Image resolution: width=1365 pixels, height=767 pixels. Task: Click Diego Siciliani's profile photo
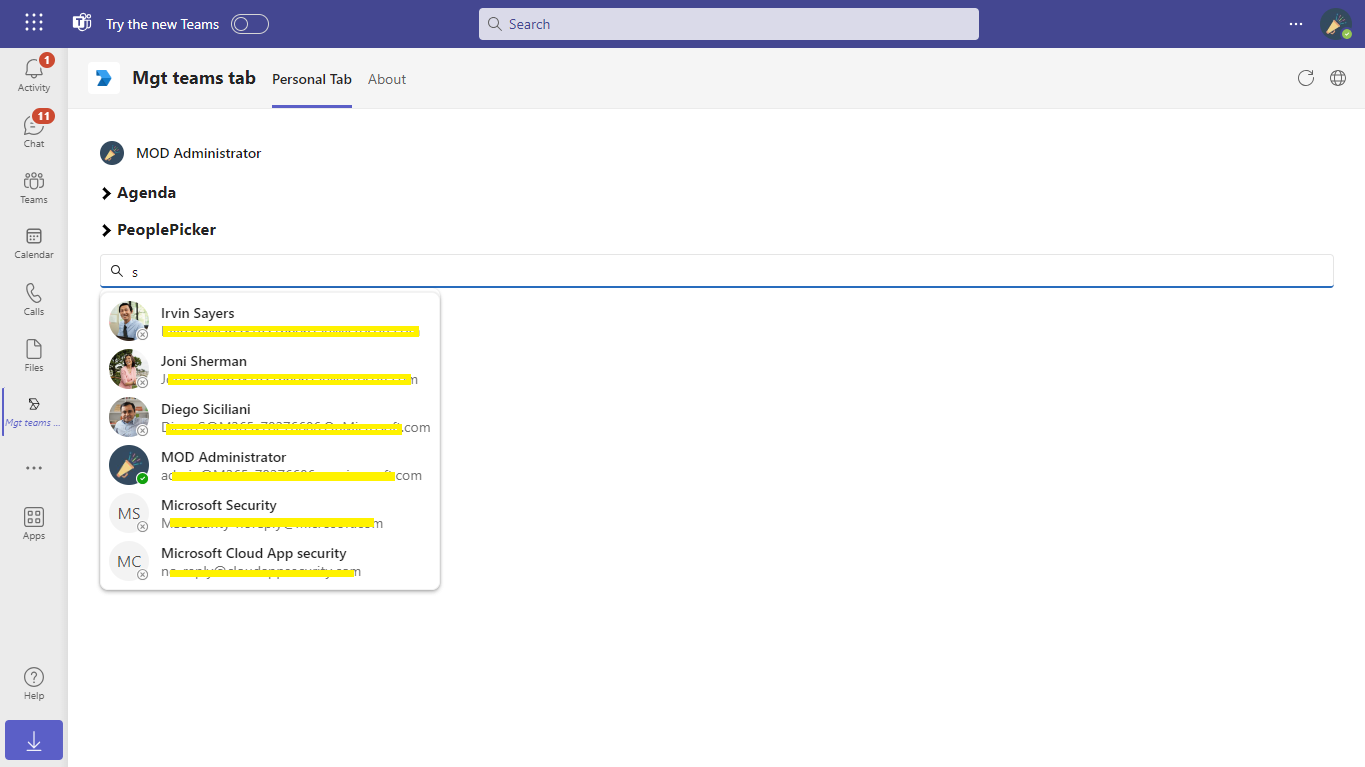[129, 417]
